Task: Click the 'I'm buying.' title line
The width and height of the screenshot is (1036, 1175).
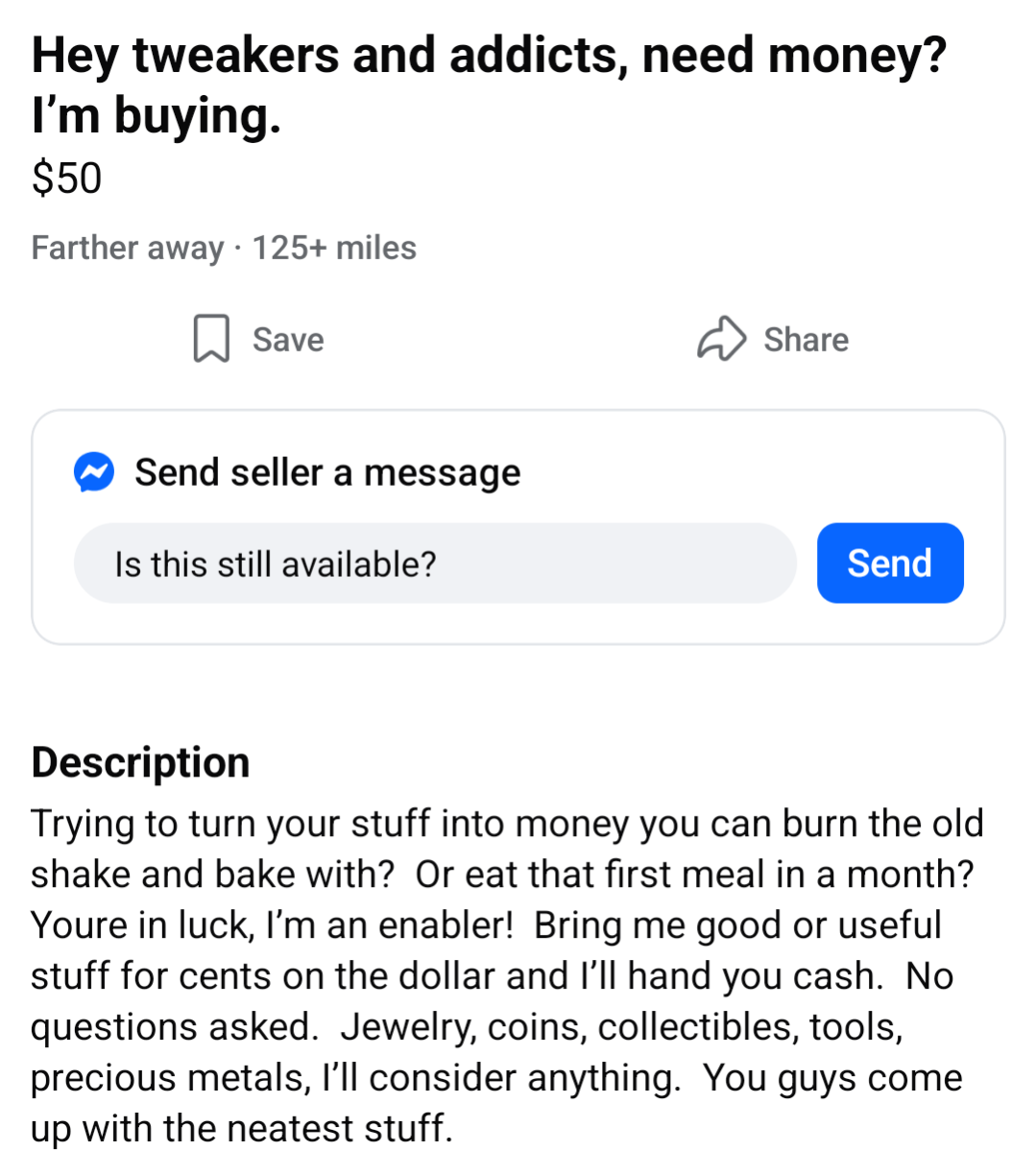Action: click(157, 116)
